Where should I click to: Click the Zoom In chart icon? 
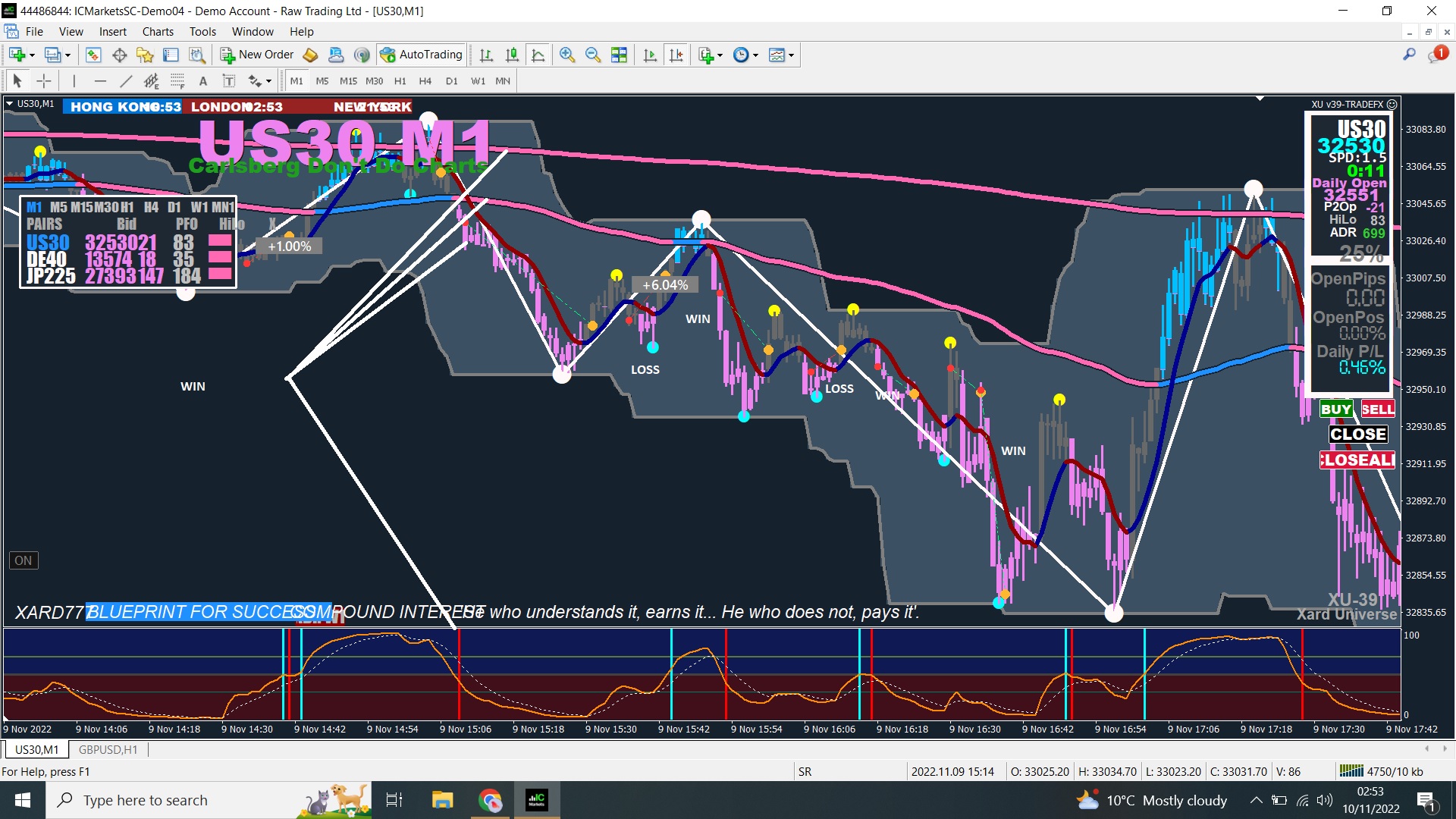click(566, 55)
